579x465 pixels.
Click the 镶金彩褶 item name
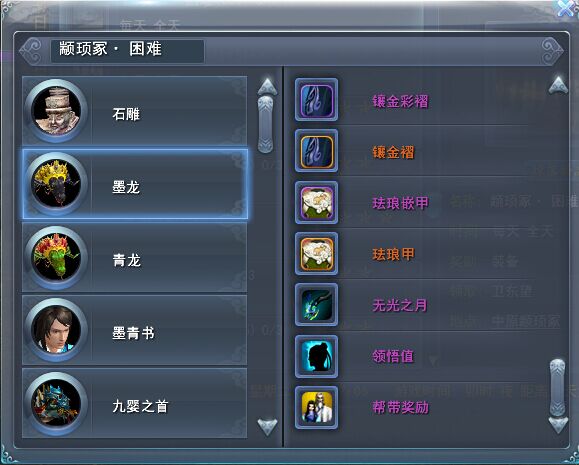click(400, 101)
